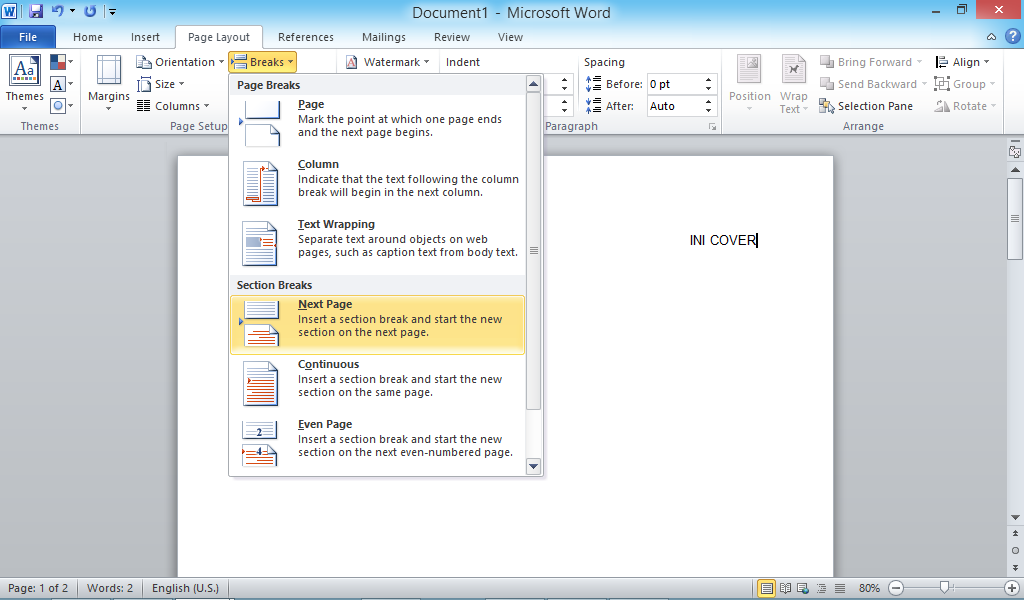
Task: Click Previous Page double-arrow button
Action: [1015, 534]
